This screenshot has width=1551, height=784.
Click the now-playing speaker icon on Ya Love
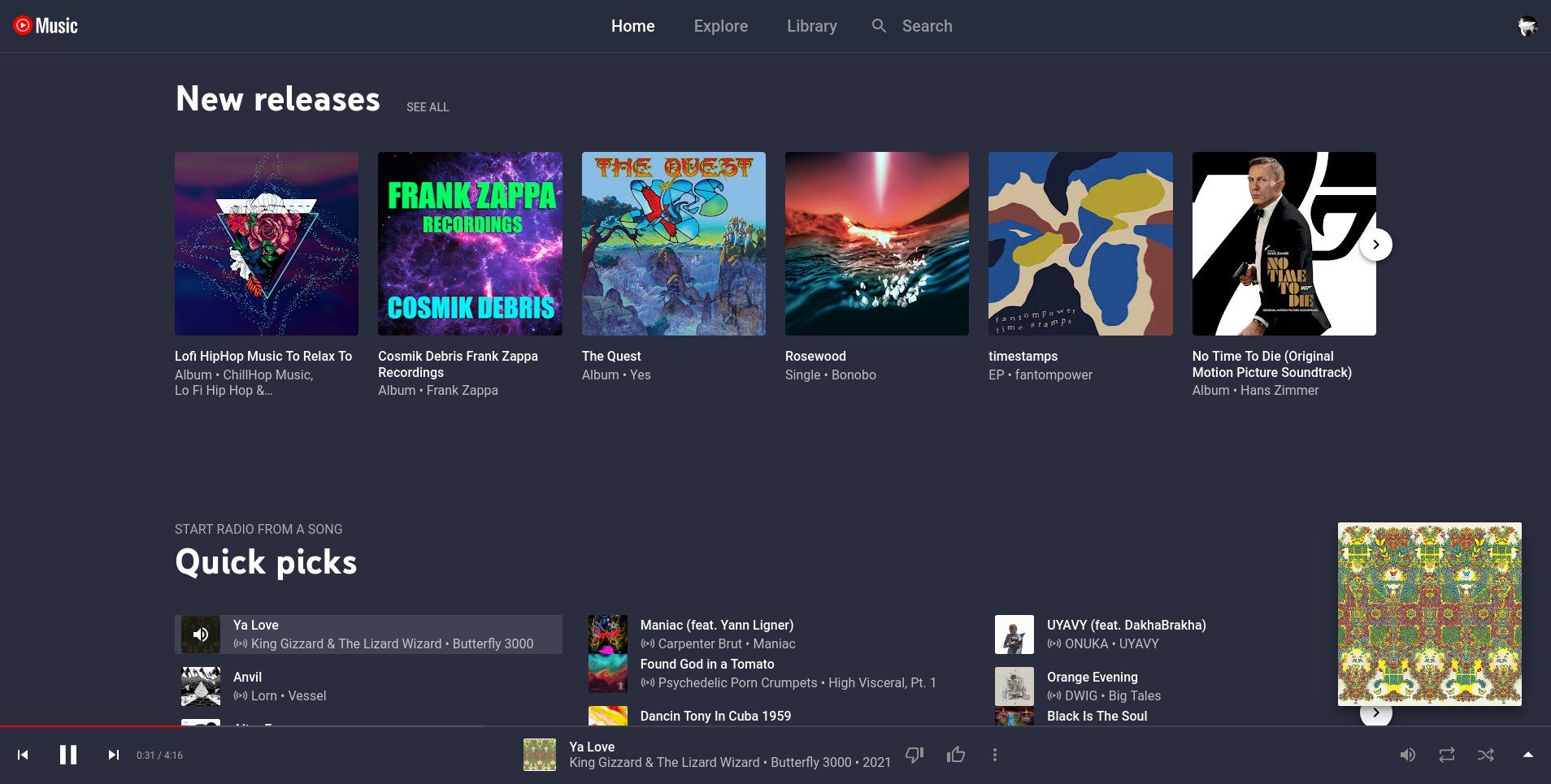click(201, 635)
